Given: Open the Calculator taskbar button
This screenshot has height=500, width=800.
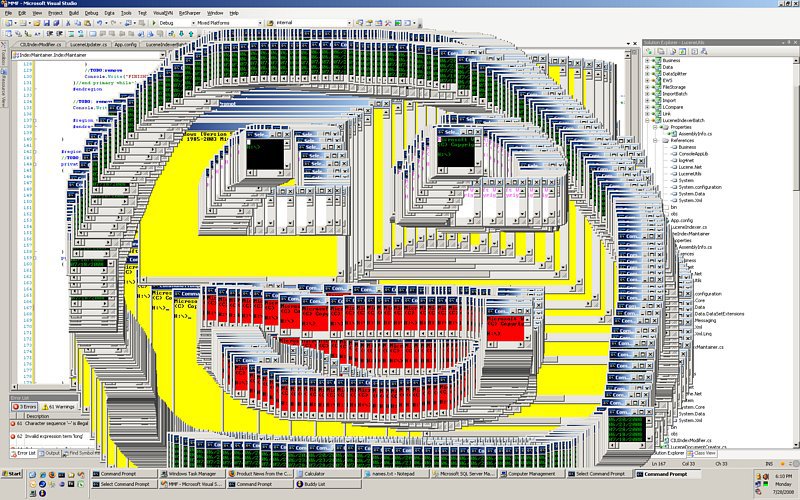Looking at the screenshot, I should (x=328, y=474).
